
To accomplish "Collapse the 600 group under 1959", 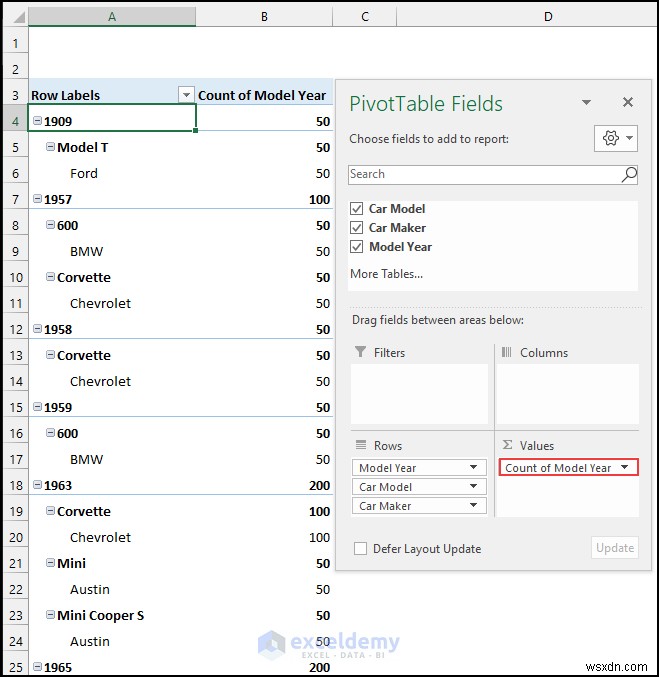I will tap(51, 433).
